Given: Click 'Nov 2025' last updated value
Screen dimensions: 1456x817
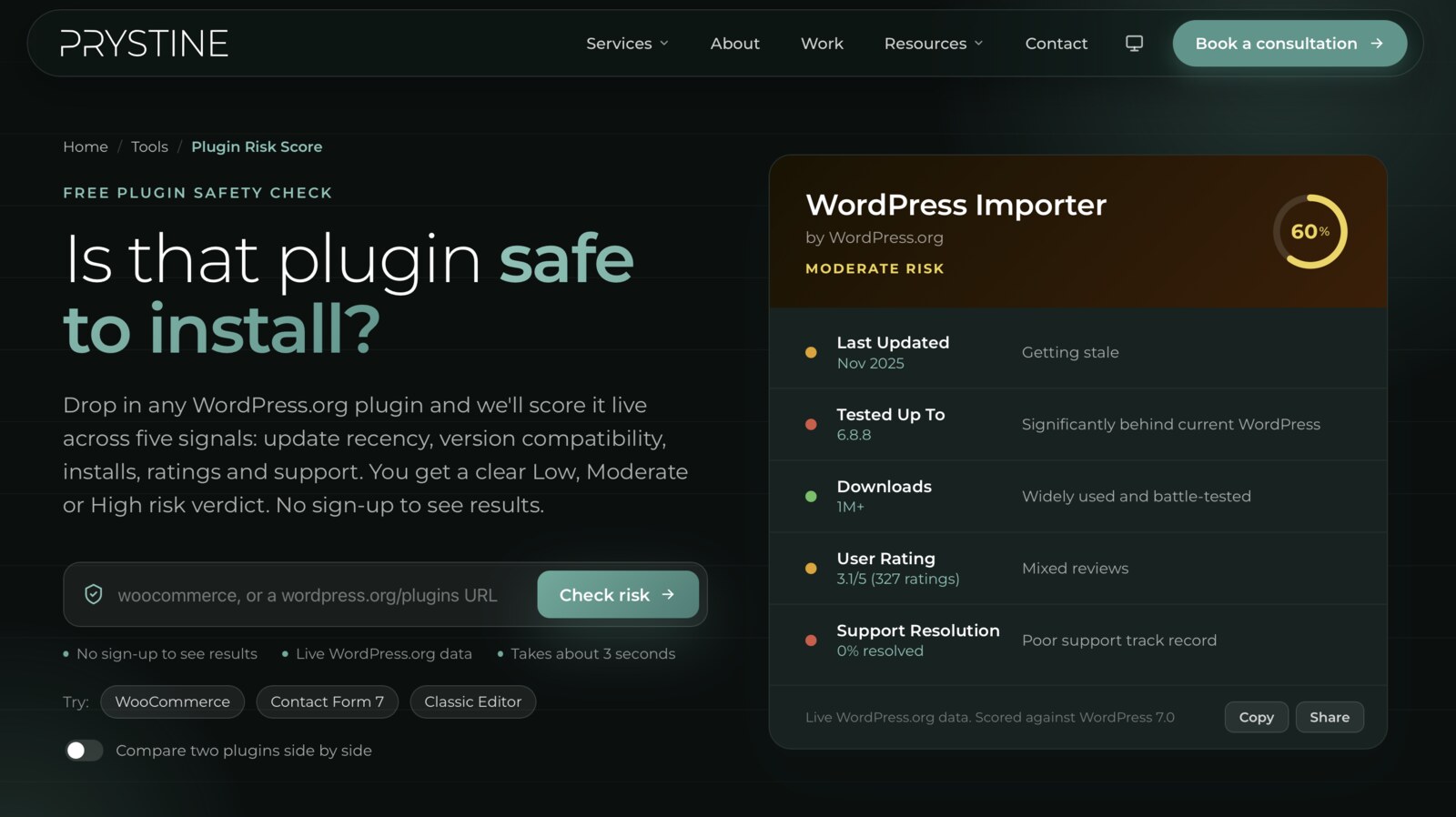Looking at the screenshot, I should pos(870,363).
